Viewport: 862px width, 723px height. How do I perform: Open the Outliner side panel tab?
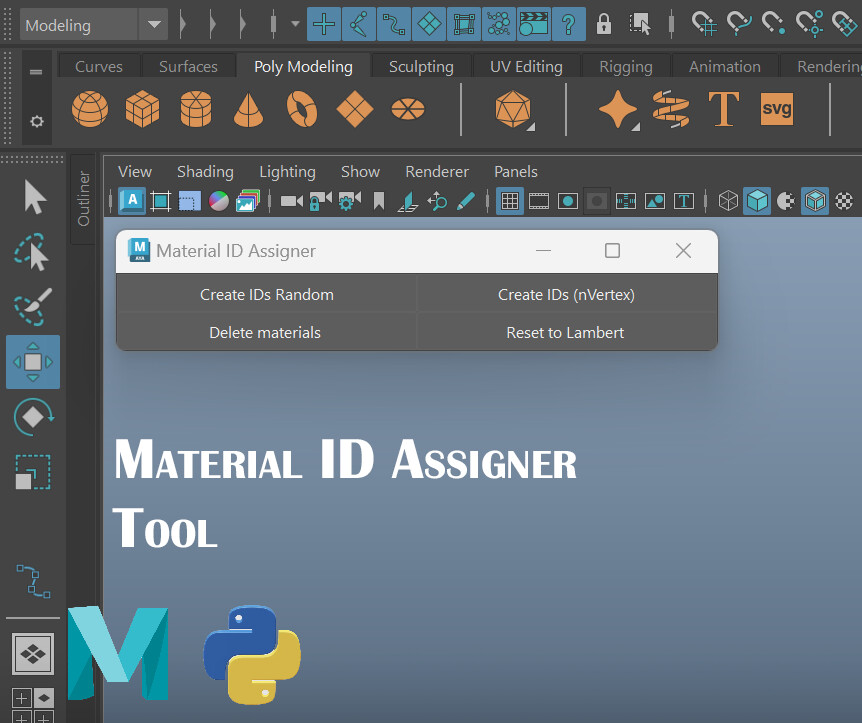coord(85,196)
